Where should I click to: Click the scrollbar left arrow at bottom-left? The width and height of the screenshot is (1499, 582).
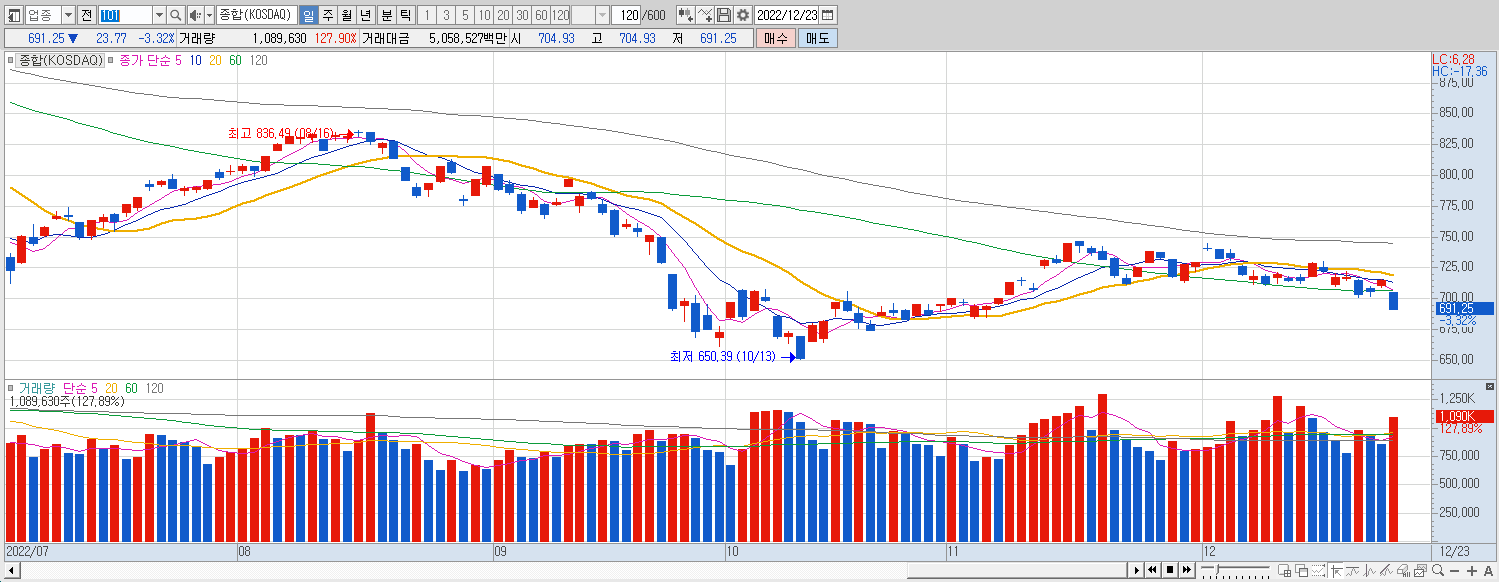[x=10, y=571]
